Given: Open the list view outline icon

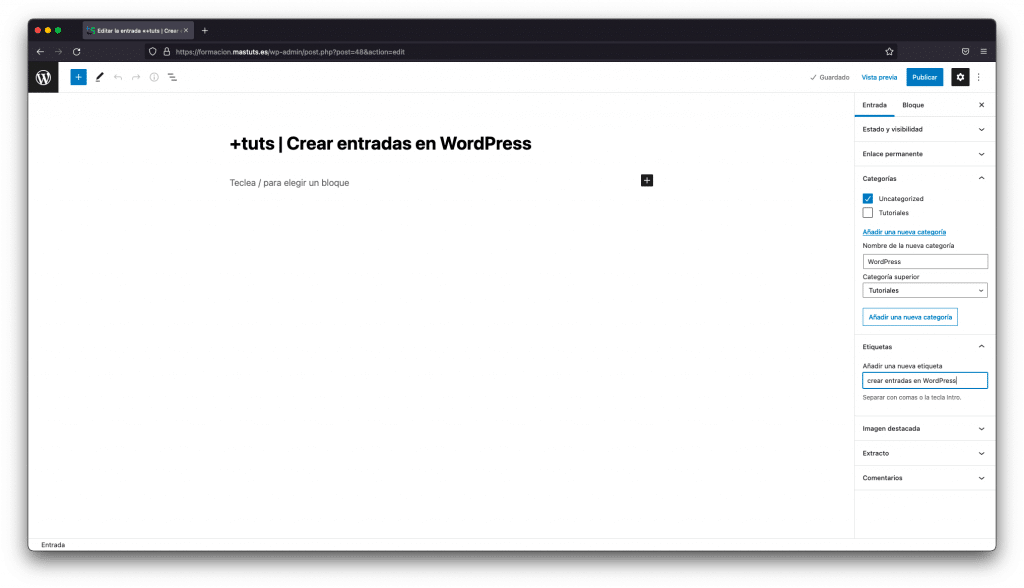Looking at the screenshot, I should (172, 77).
